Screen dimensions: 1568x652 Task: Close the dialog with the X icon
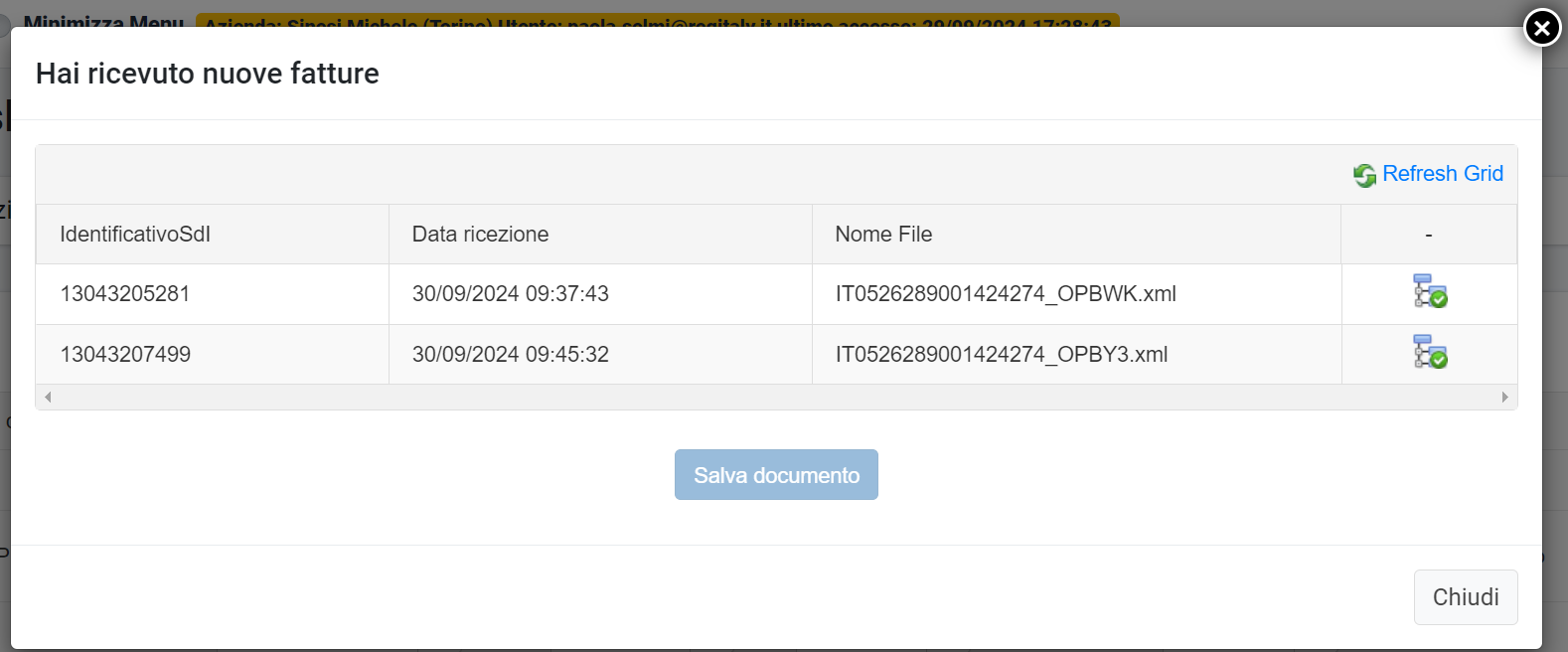pos(1541,29)
